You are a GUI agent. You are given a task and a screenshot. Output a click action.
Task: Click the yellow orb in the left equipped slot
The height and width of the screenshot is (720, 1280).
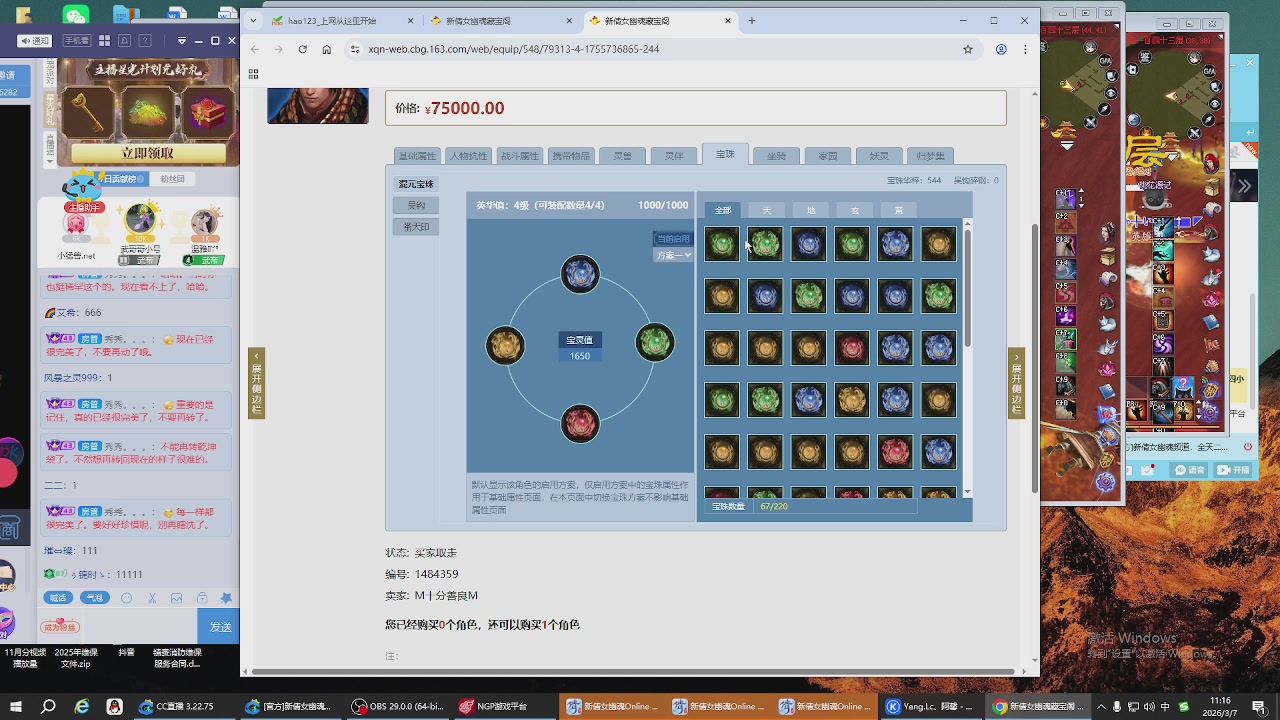point(505,345)
